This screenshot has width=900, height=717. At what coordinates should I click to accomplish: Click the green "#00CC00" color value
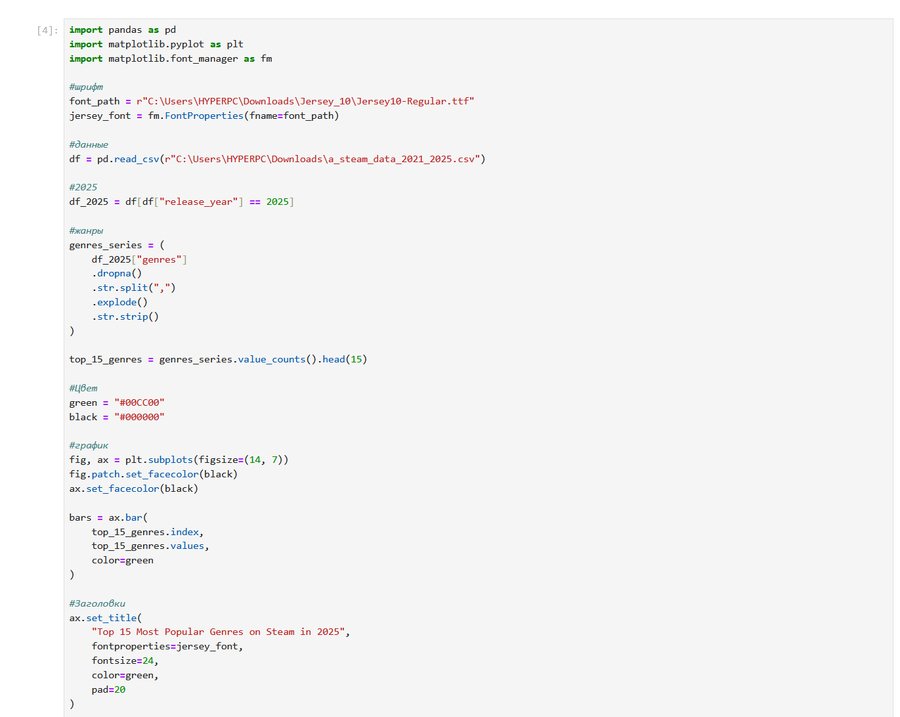[139, 402]
